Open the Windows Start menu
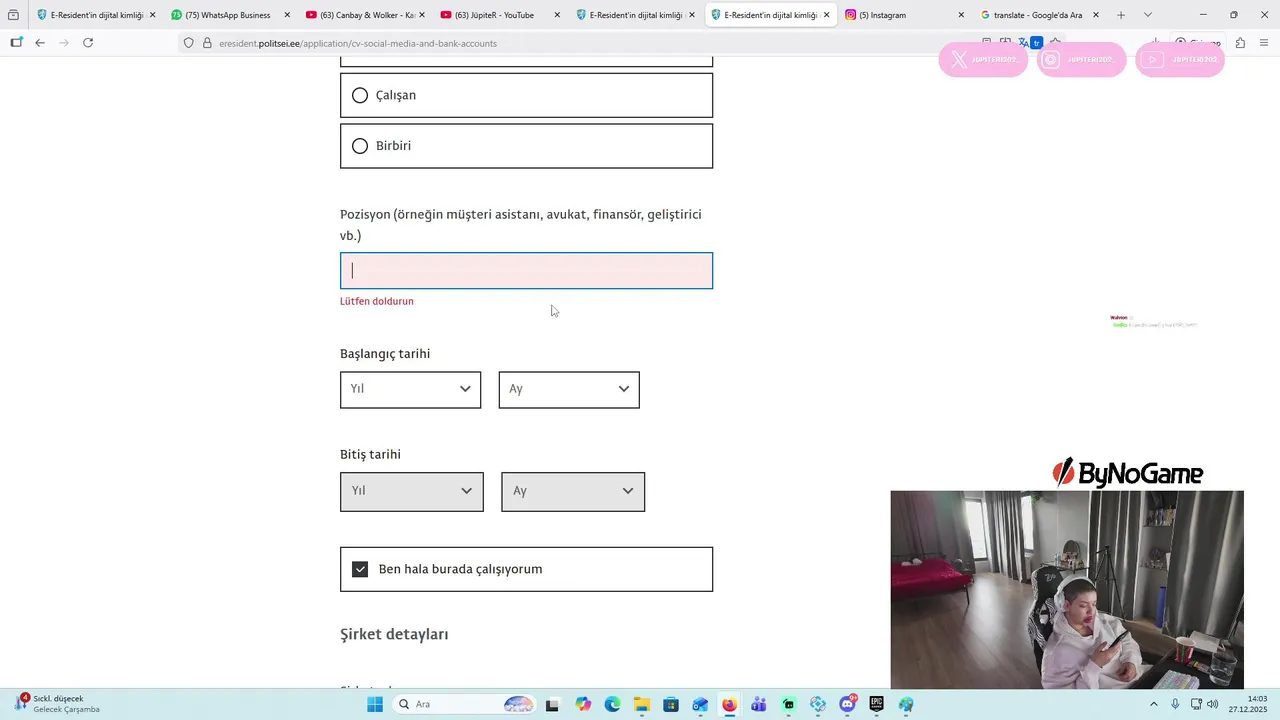Viewport: 1280px width, 720px height. point(375,704)
